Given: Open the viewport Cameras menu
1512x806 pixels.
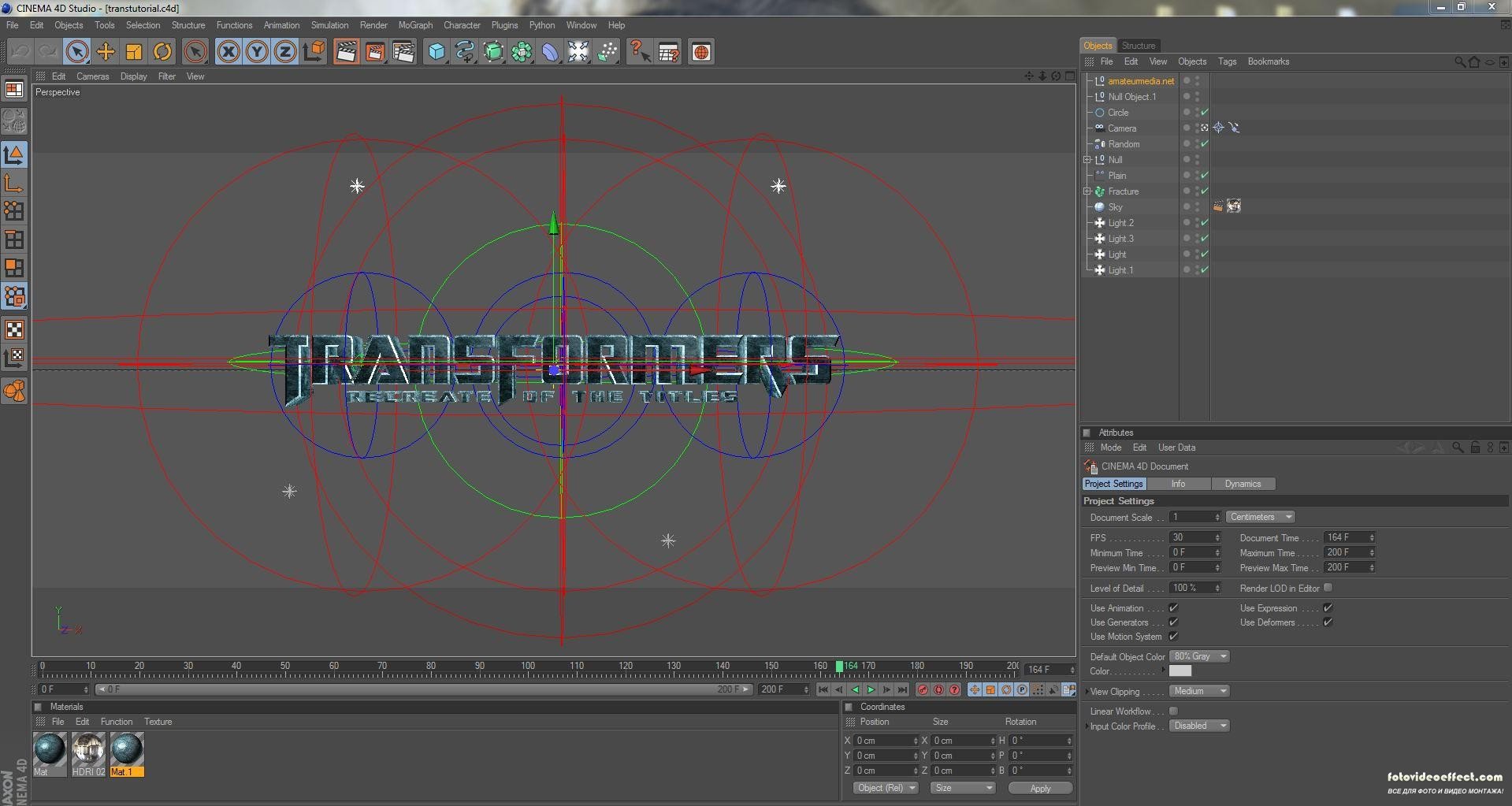Looking at the screenshot, I should (x=92, y=76).
